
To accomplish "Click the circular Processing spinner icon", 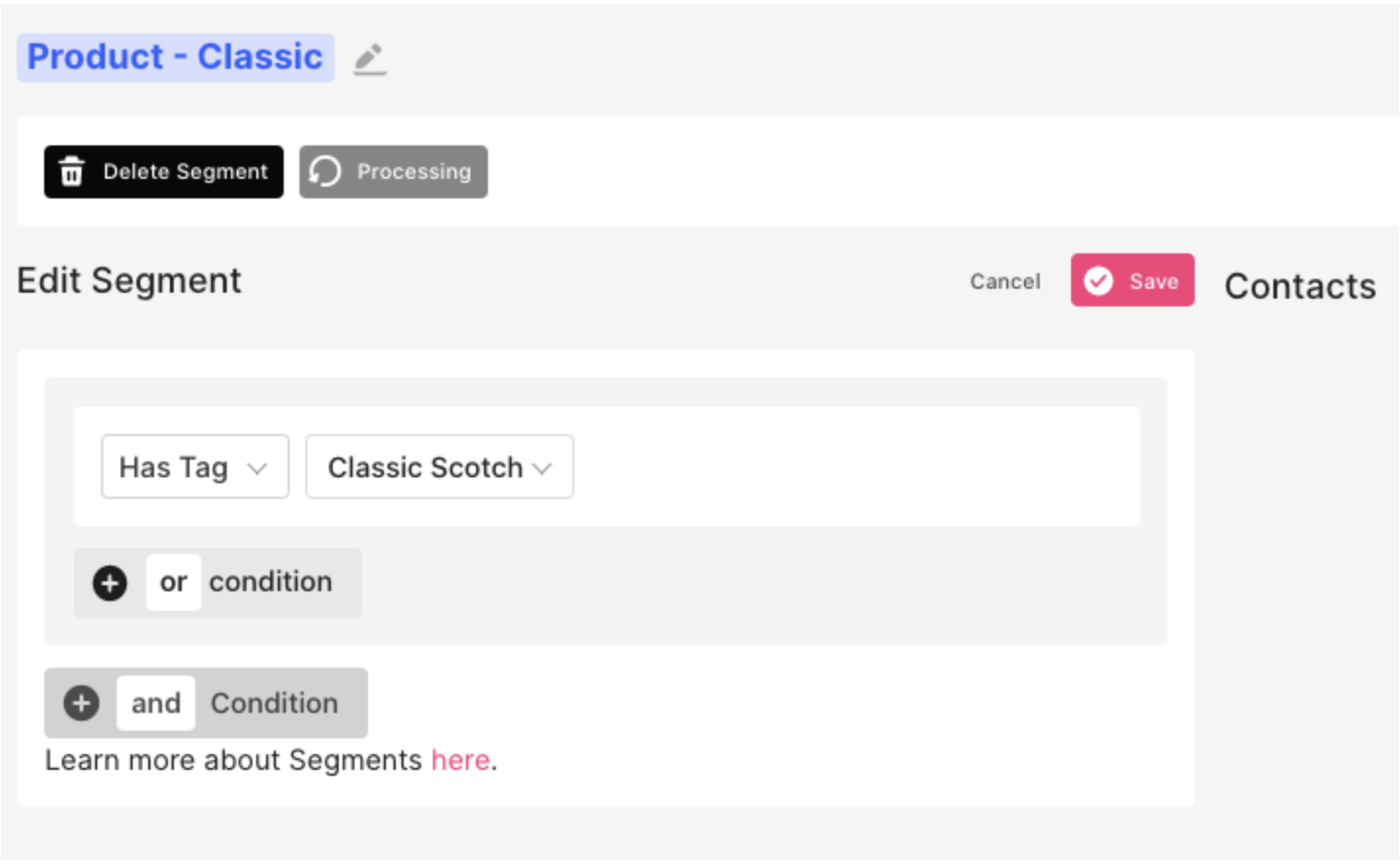I will 325,171.
